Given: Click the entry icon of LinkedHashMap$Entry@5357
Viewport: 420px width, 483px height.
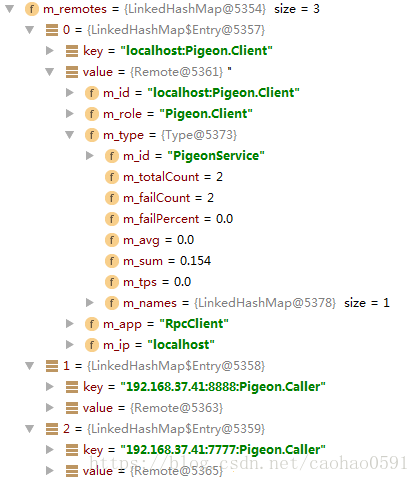Looking at the screenshot, I should 52,30.
